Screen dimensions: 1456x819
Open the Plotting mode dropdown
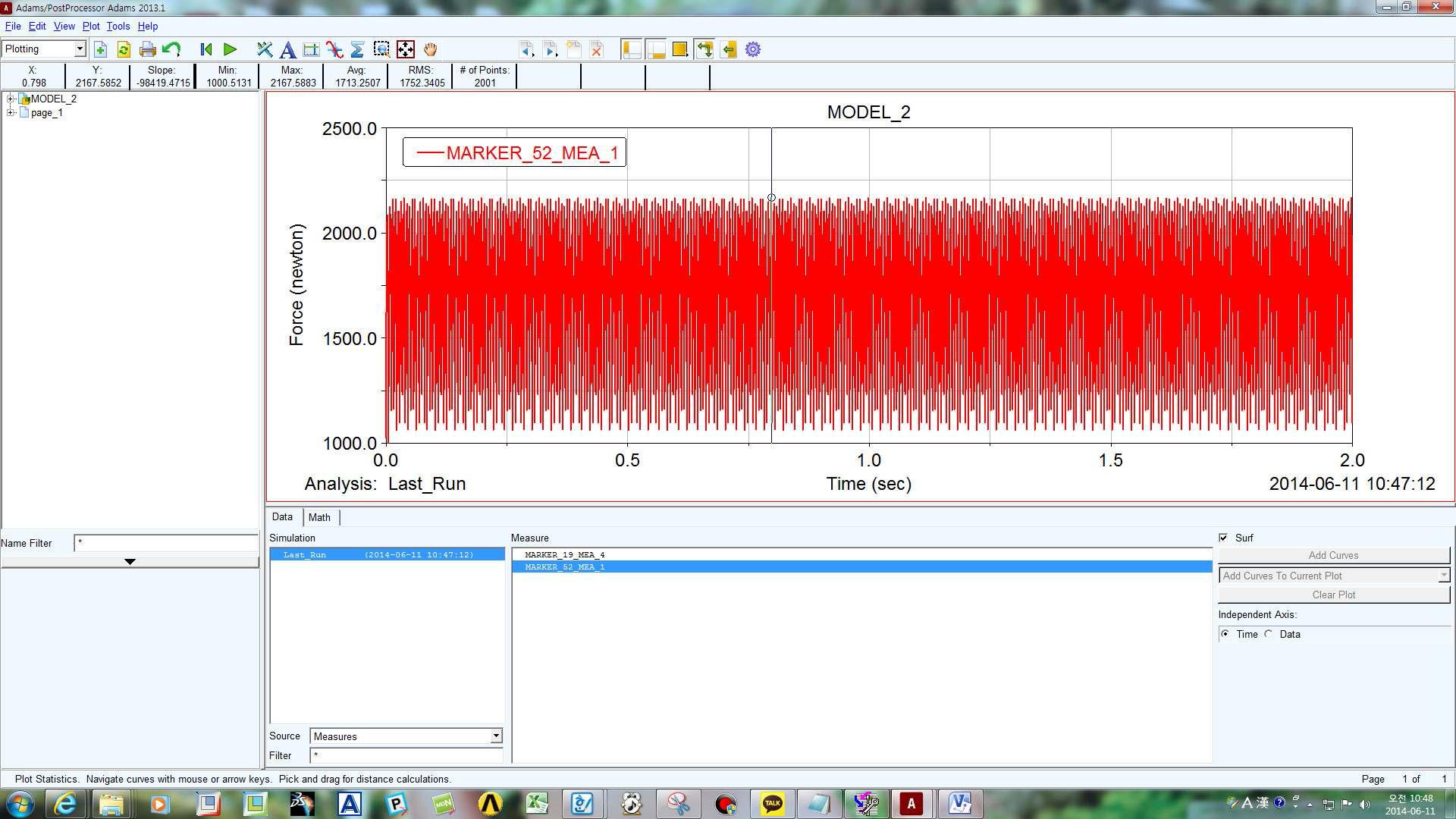(x=43, y=49)
